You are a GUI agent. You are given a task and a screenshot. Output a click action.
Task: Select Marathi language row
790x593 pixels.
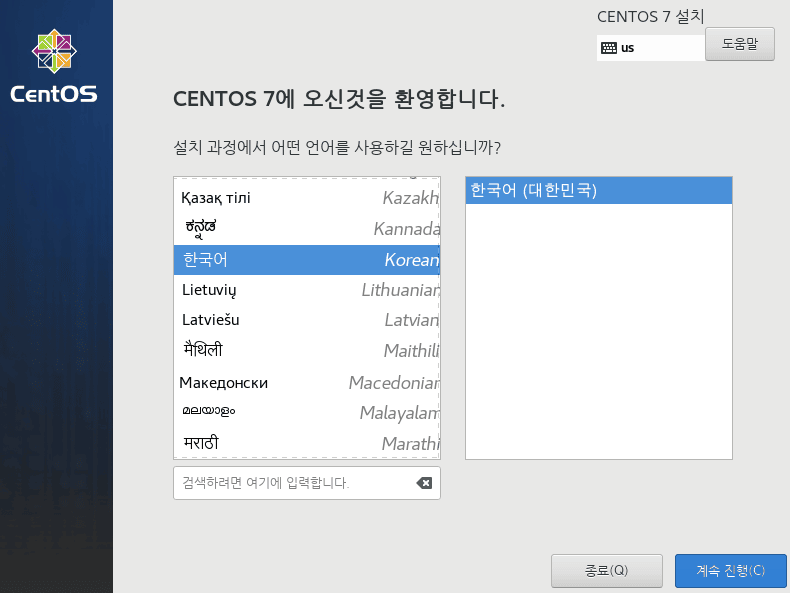coord(307,443)
